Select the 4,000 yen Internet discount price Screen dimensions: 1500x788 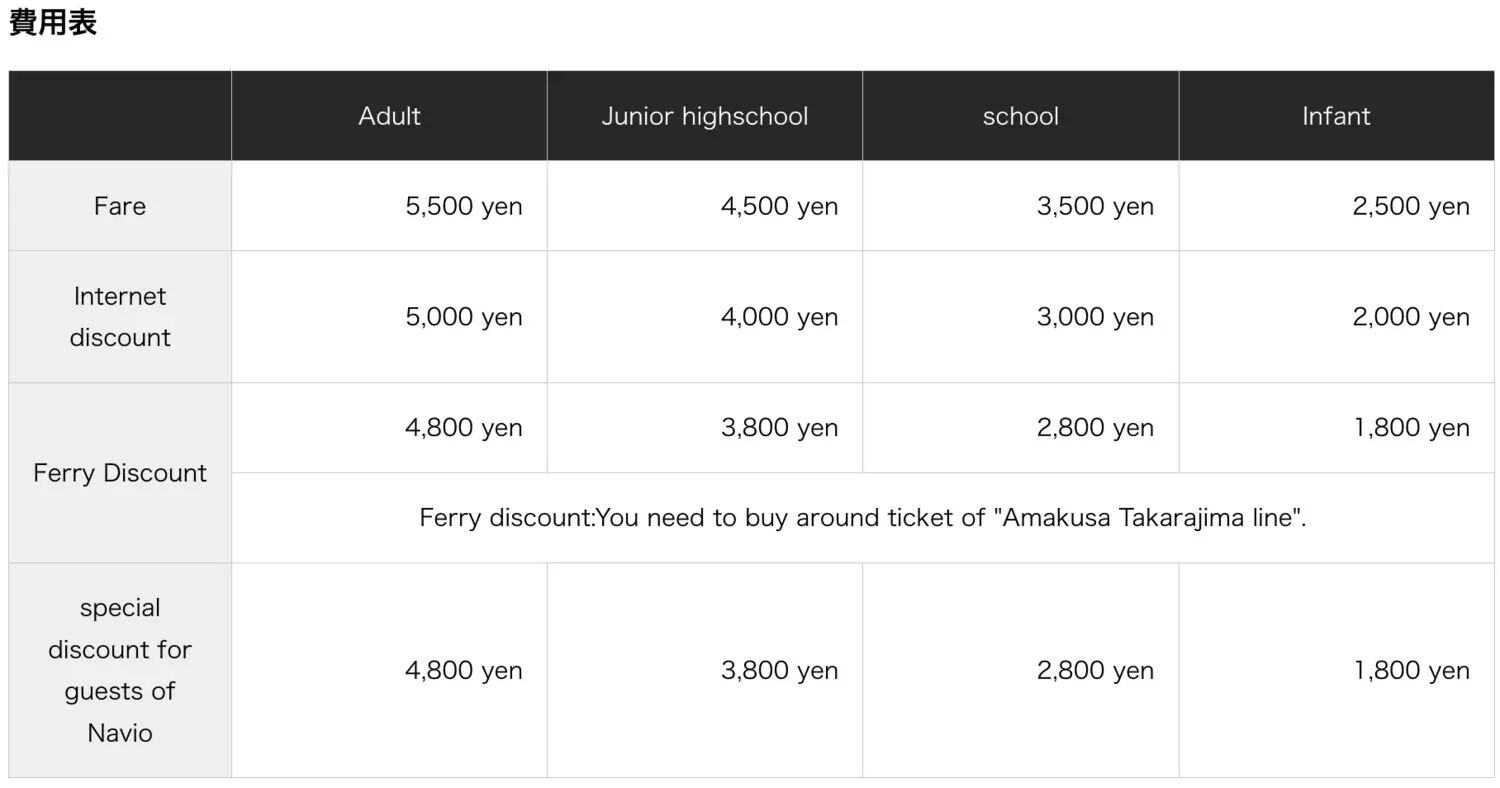[779, 317]
